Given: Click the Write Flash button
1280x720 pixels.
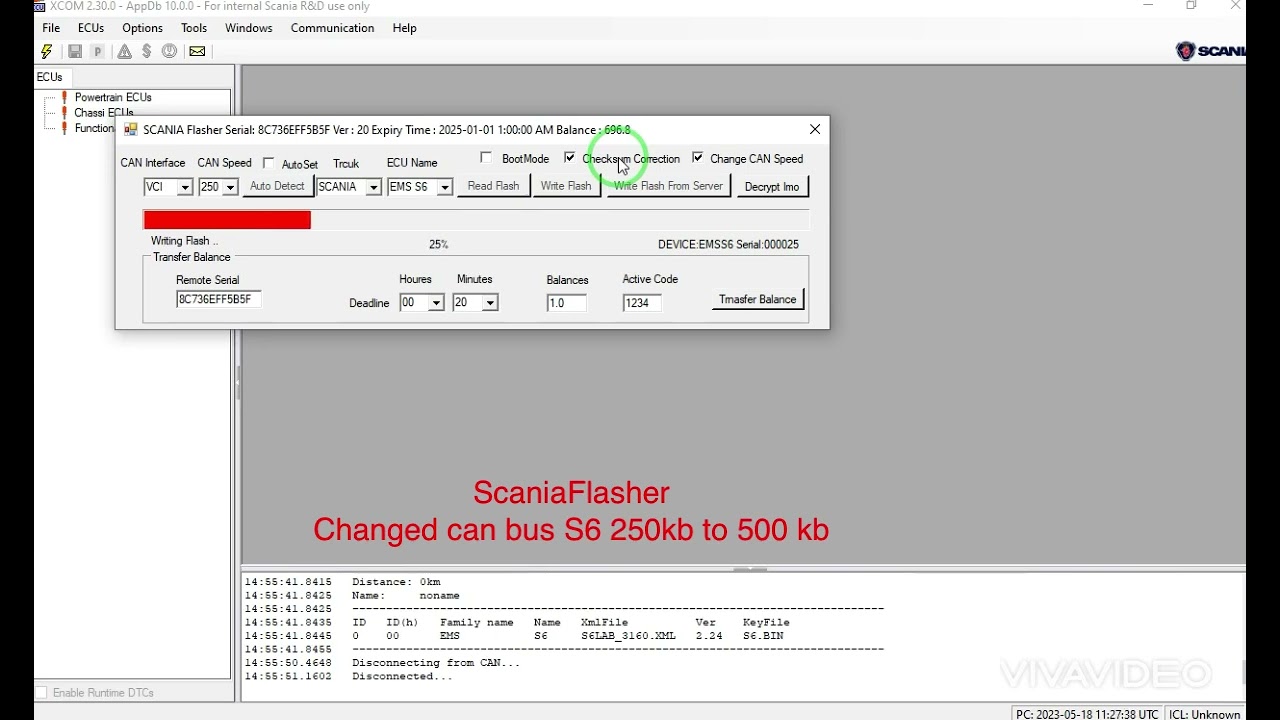Looking at the screenshot, I should [566, 186].
